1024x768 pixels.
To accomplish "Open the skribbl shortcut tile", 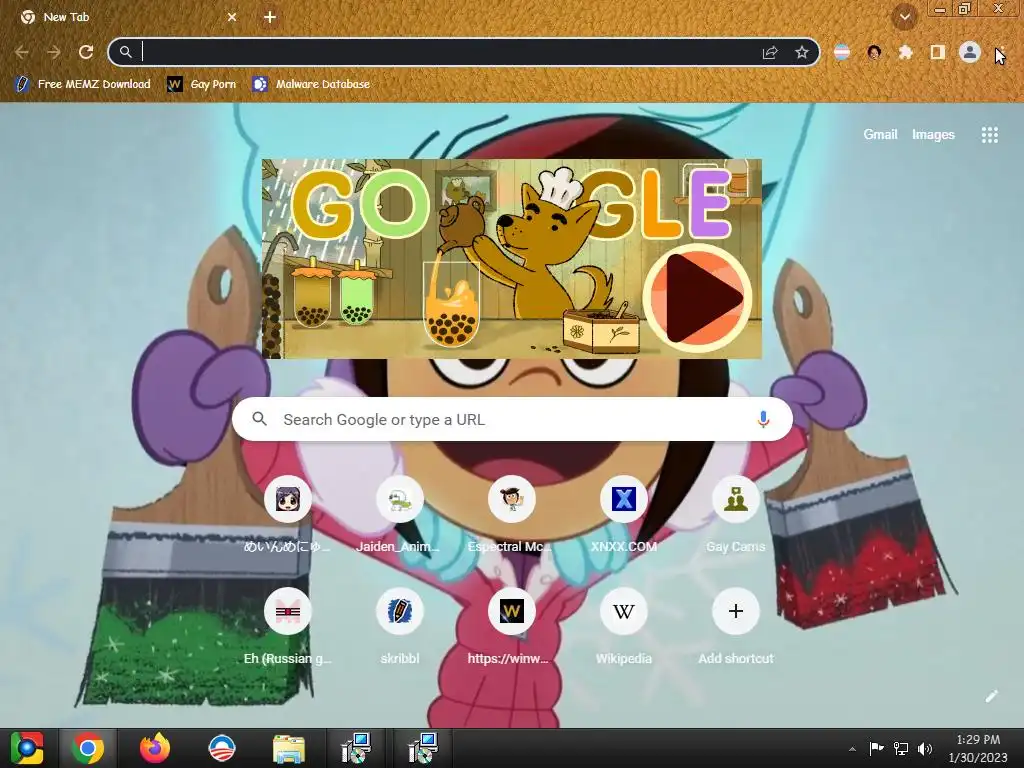I will click(399, 626).
